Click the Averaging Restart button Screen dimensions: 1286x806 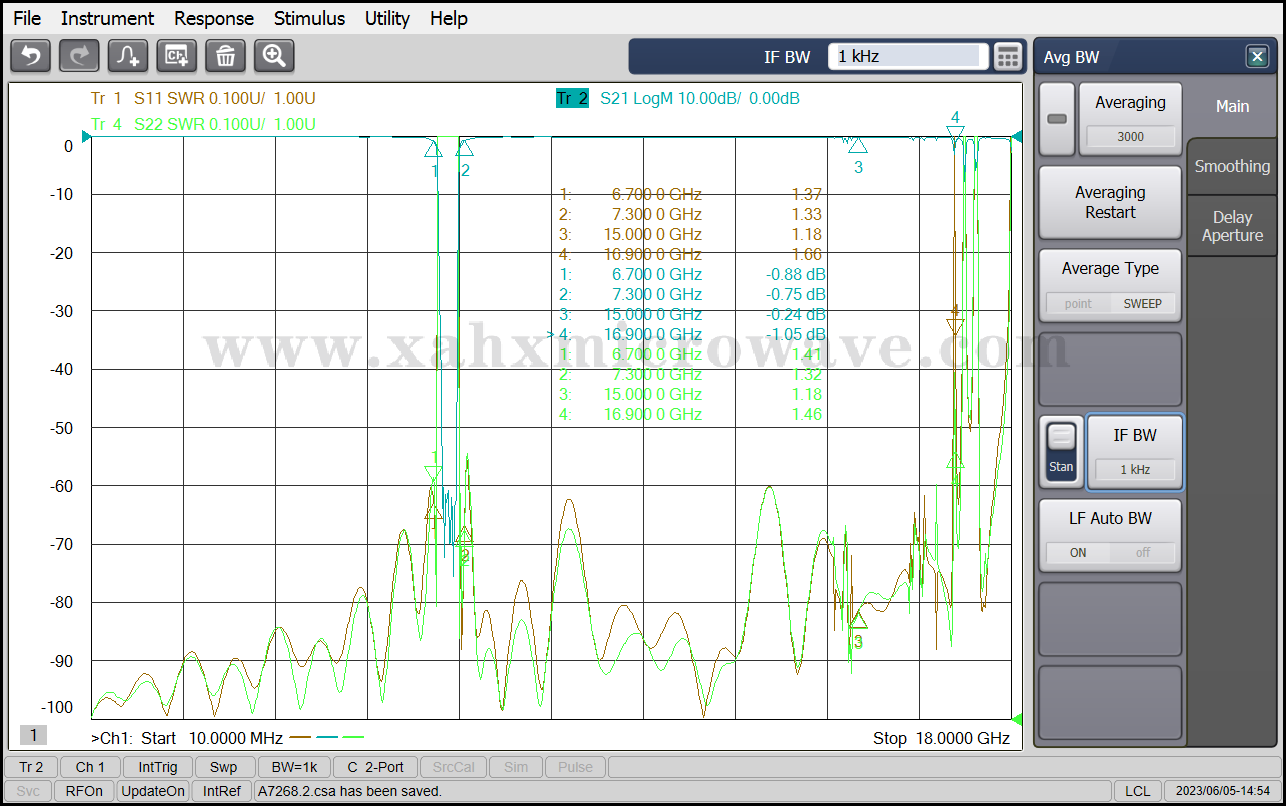coord(1110,202)
